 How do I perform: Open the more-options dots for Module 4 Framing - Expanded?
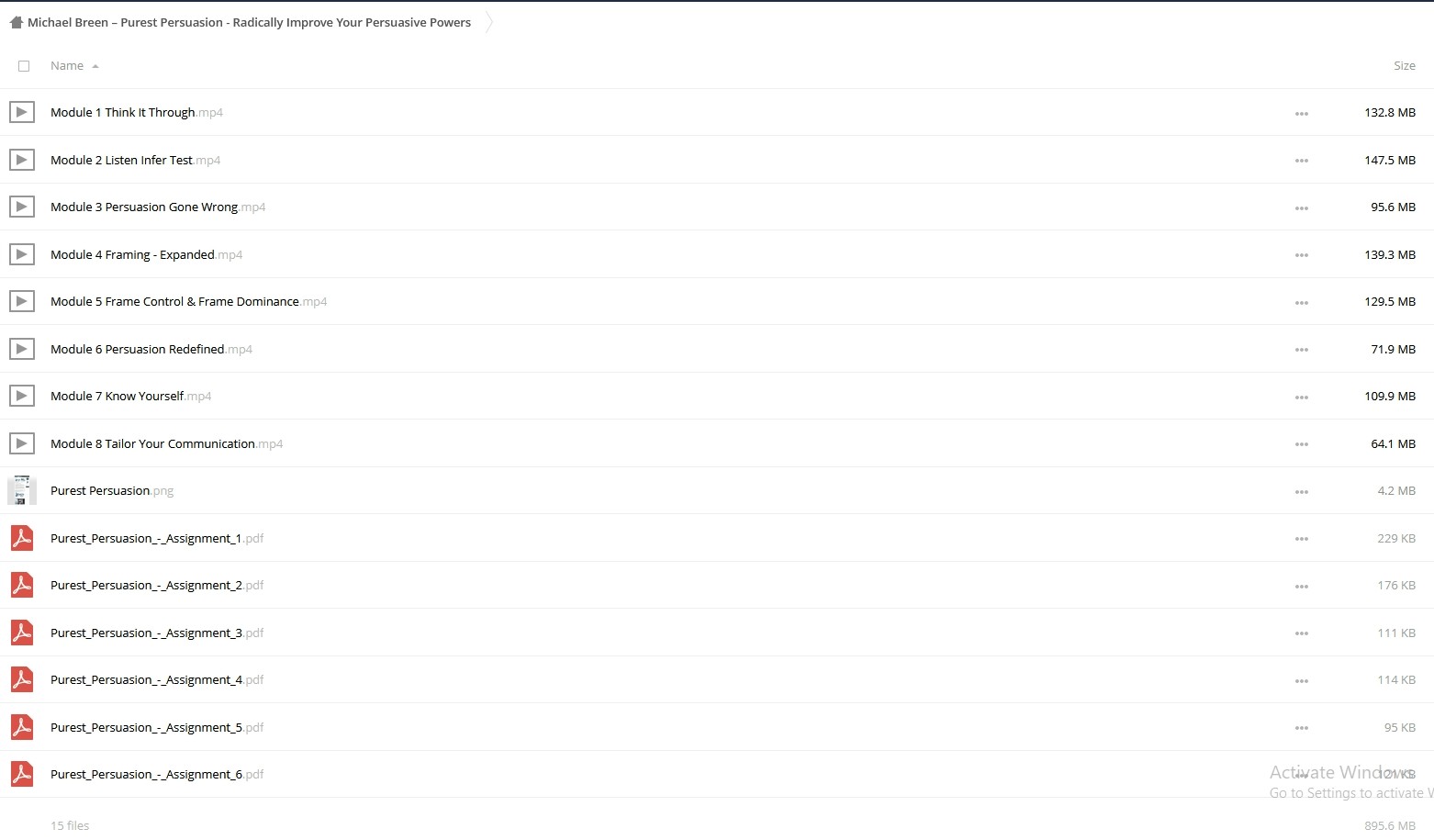[1302, 255]
